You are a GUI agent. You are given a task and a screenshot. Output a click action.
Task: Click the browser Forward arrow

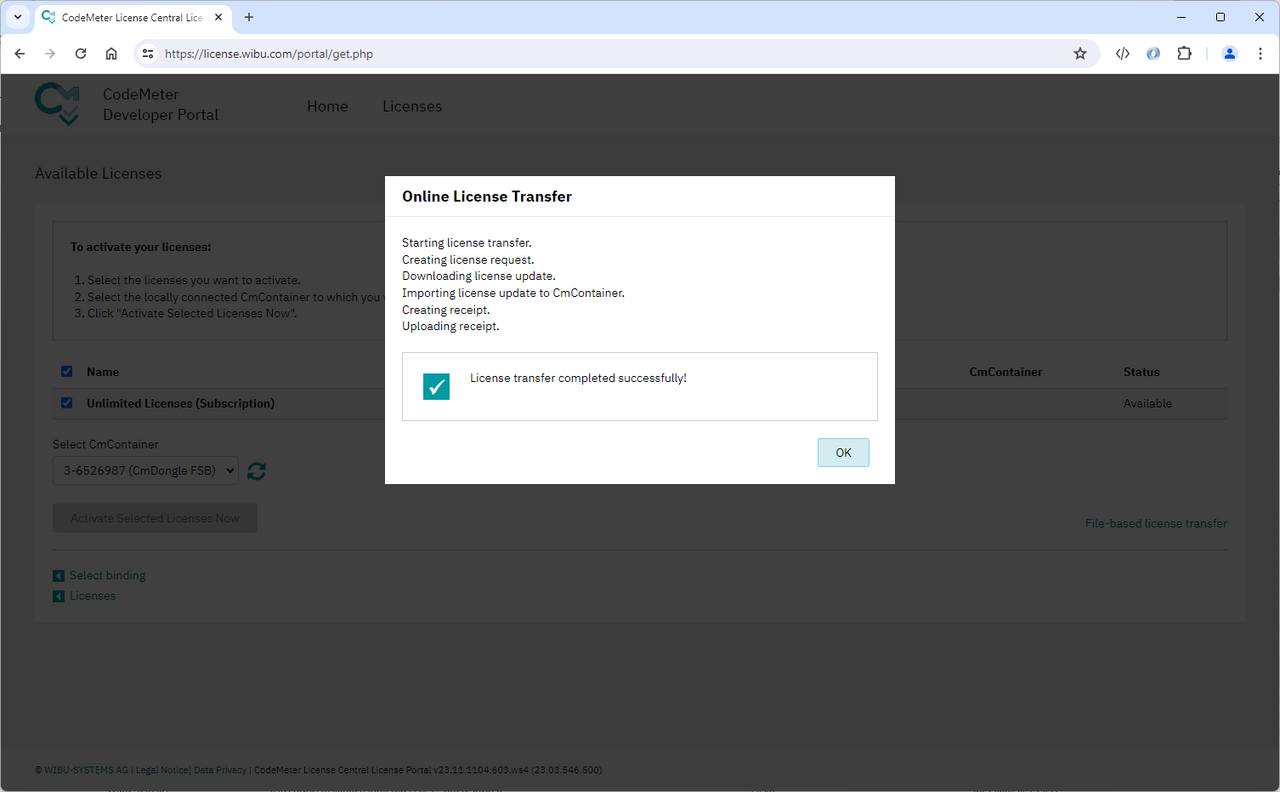[50, 54]
